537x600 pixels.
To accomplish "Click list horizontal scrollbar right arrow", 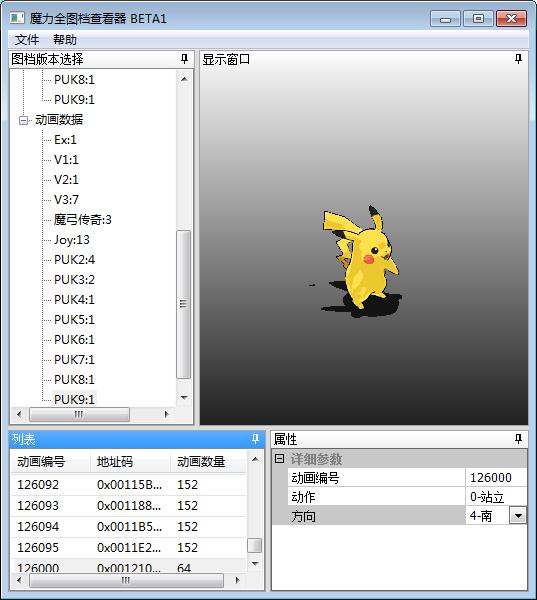I will (237, 580).
